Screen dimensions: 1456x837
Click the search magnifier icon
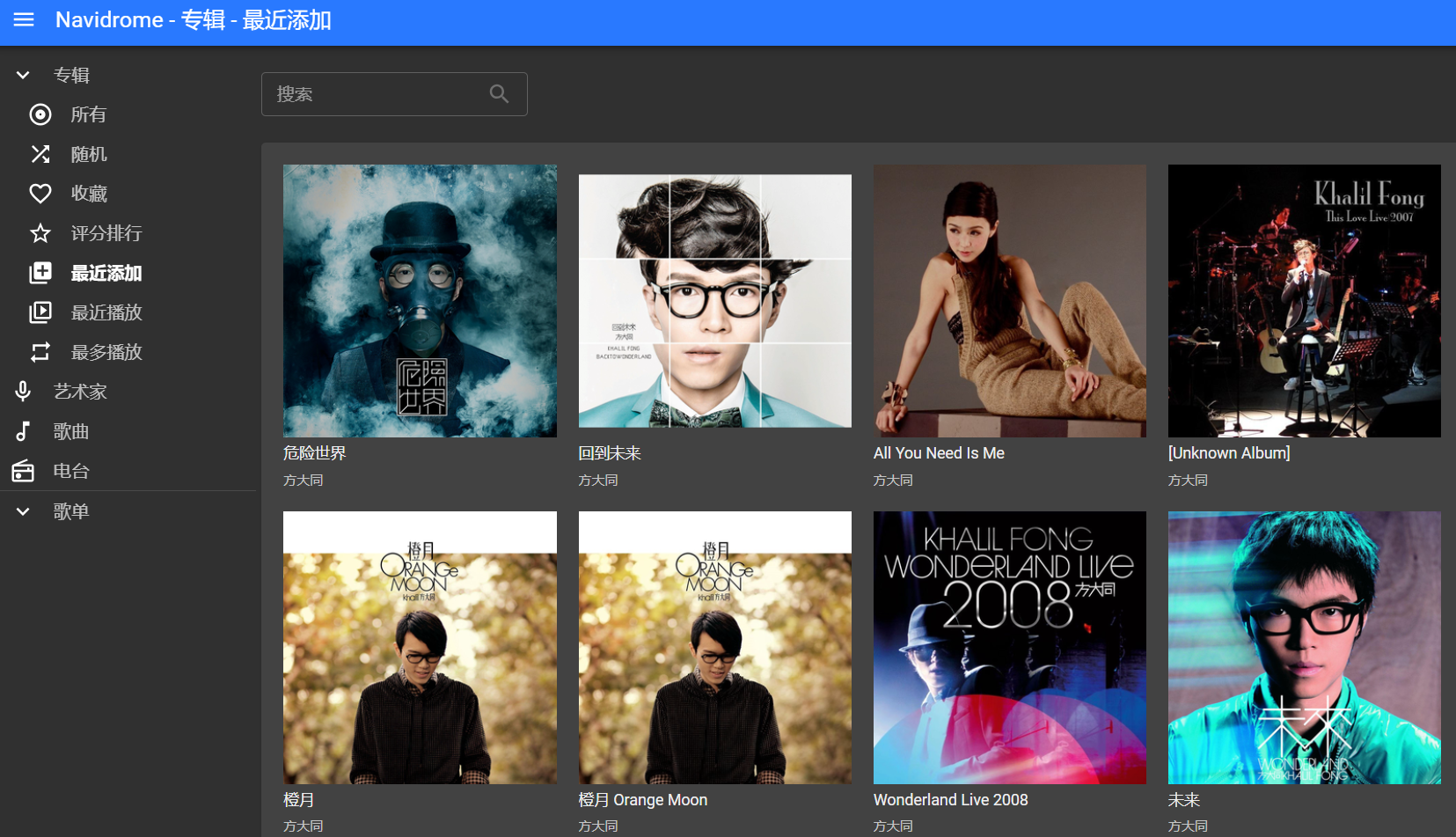point(499,94)
